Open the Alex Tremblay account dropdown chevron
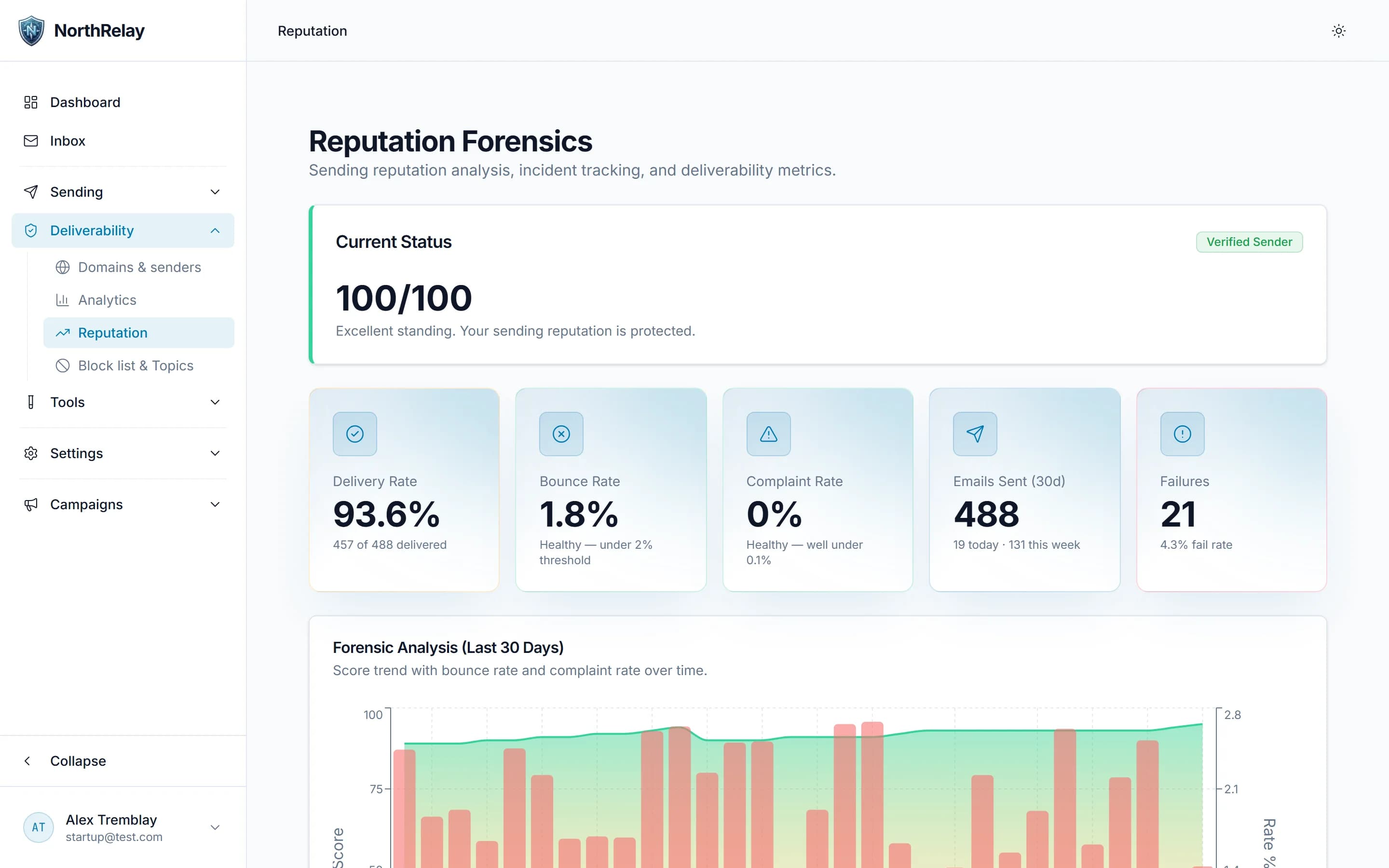Viewport: 1389px width, 868px height. [215, 827]
